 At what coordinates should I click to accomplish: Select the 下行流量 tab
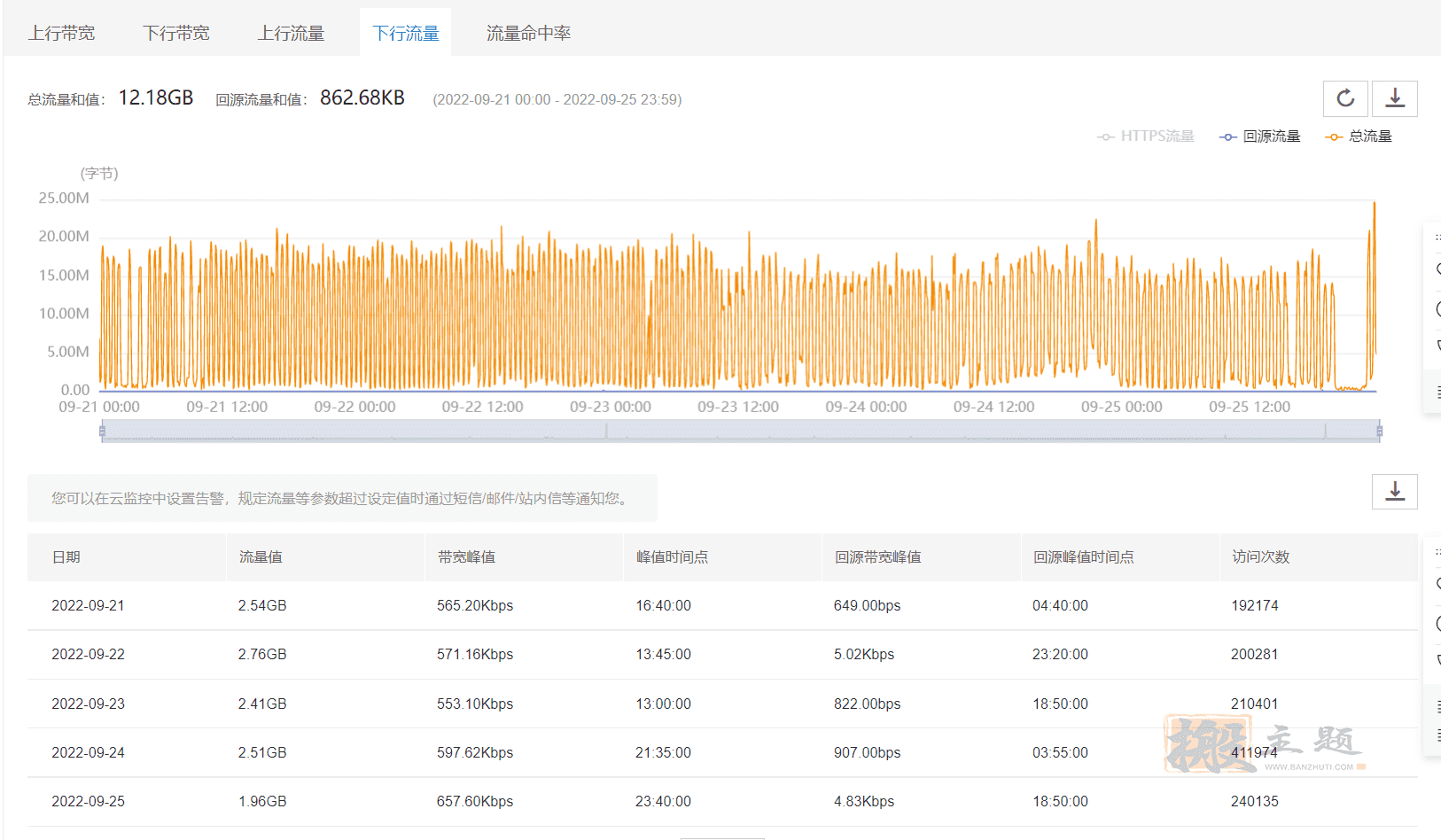[405, 33]
